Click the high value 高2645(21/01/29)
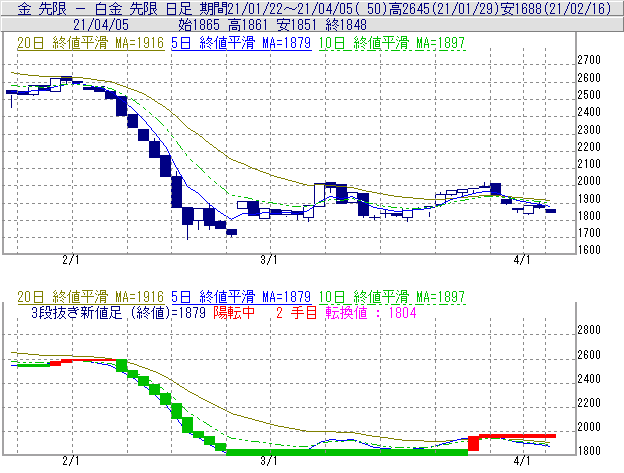624x473 pixels. click(x=444, y=8)
